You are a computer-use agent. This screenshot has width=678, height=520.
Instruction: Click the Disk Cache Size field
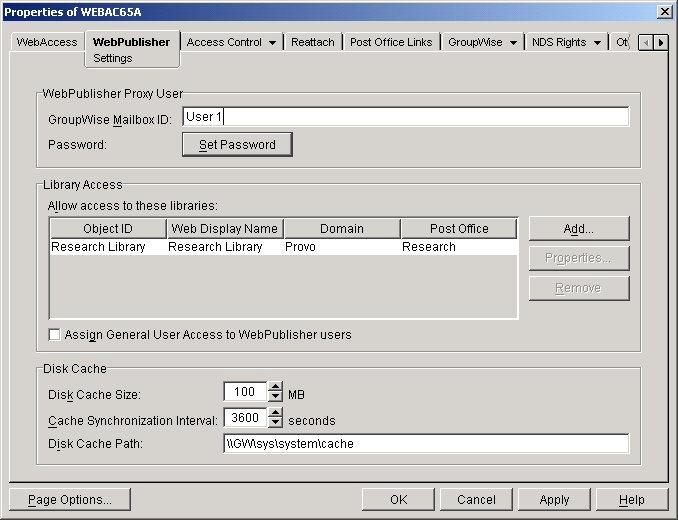coord(245,392)
